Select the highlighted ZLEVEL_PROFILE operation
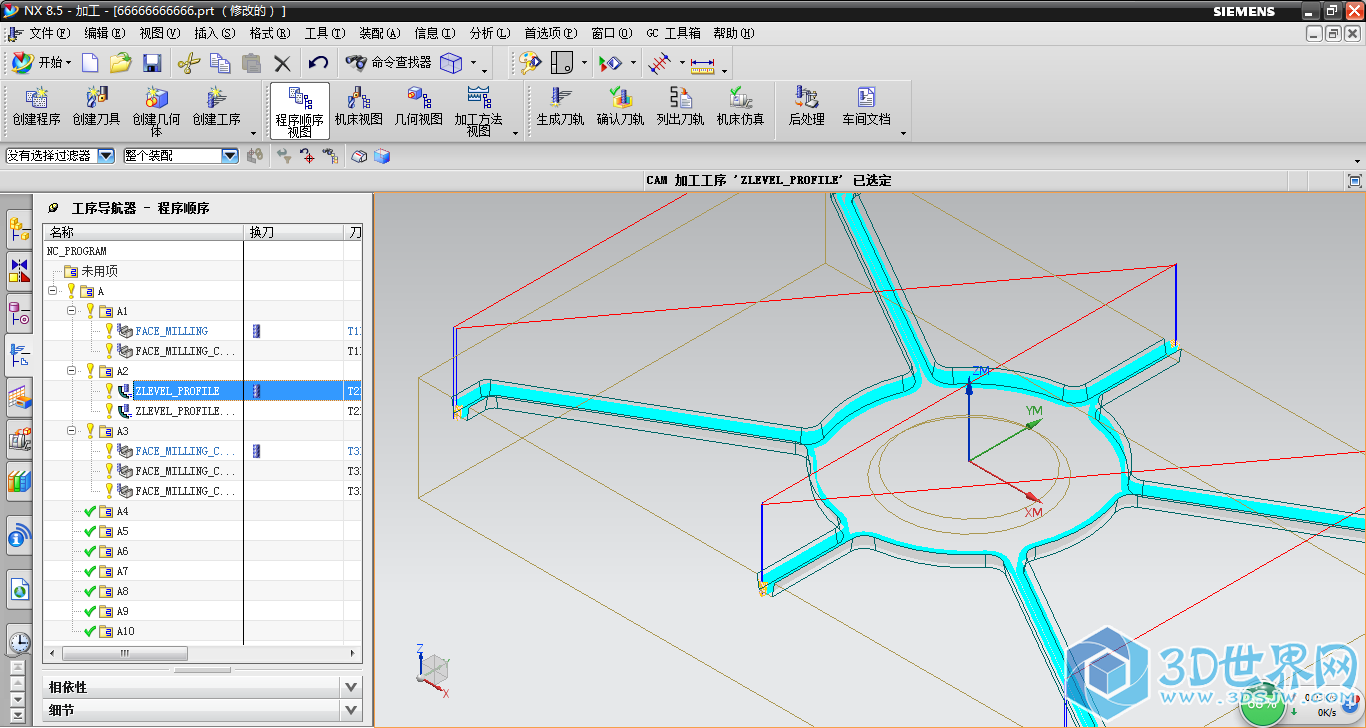 tap(177, 391)
